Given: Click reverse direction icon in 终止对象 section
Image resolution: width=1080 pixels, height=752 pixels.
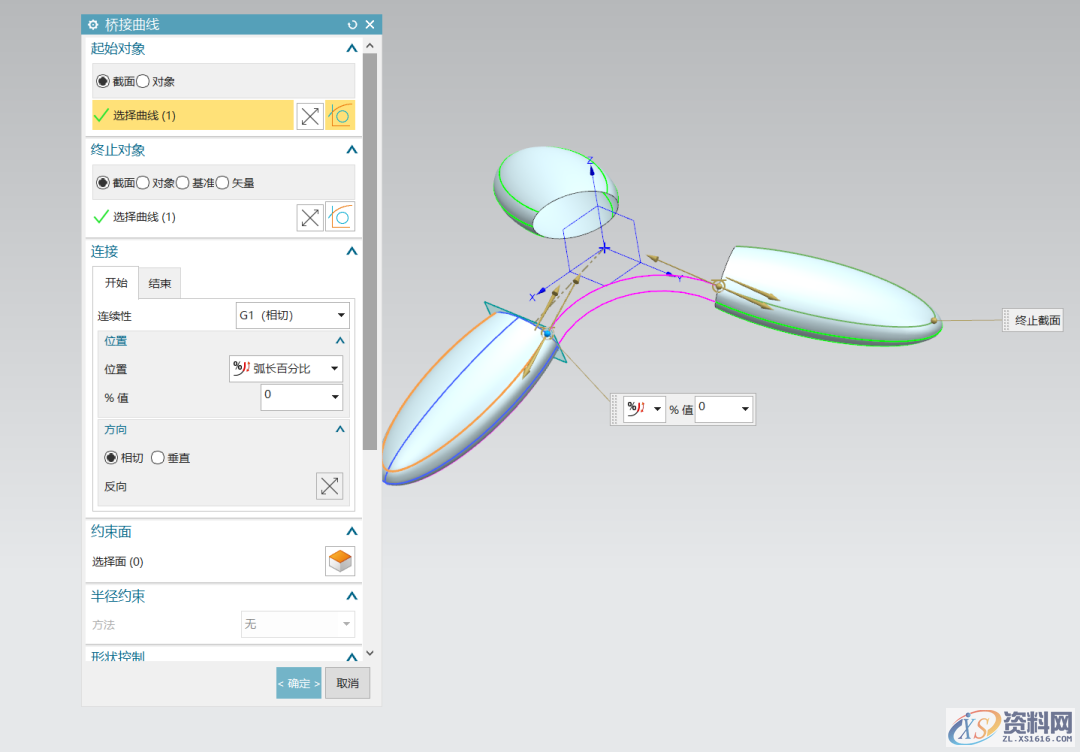Looking at the screenshot, I should [x=310, y=217].
